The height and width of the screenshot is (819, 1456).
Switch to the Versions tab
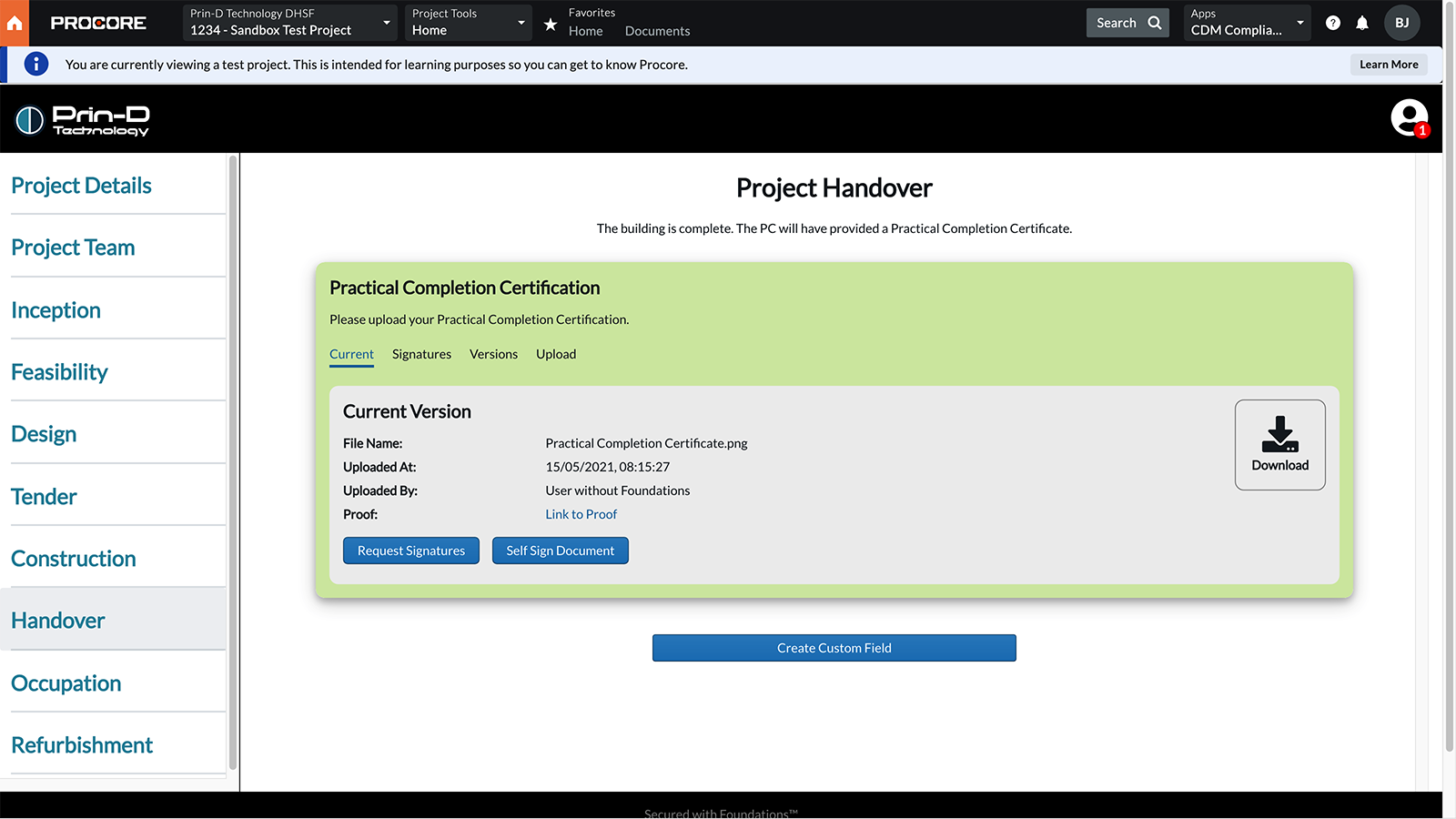(x=493, y=354)
